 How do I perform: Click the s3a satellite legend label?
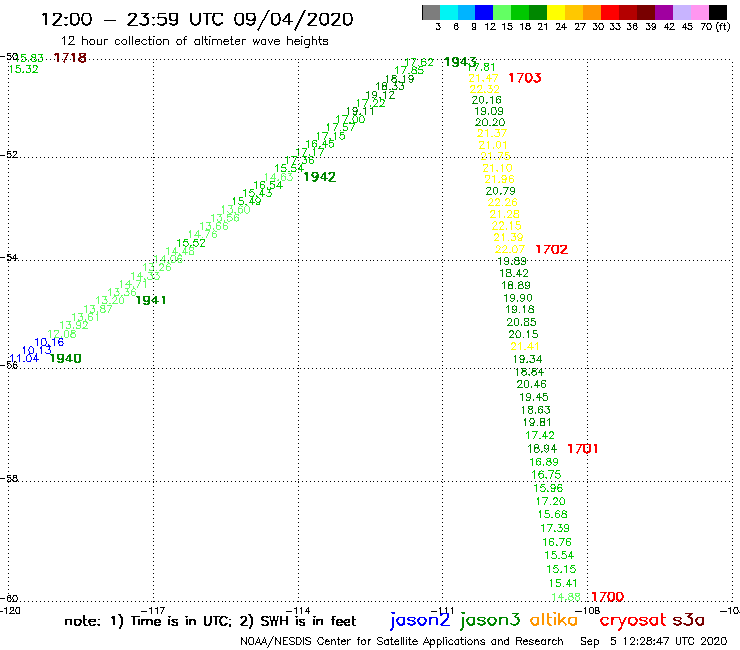point(688,620)
